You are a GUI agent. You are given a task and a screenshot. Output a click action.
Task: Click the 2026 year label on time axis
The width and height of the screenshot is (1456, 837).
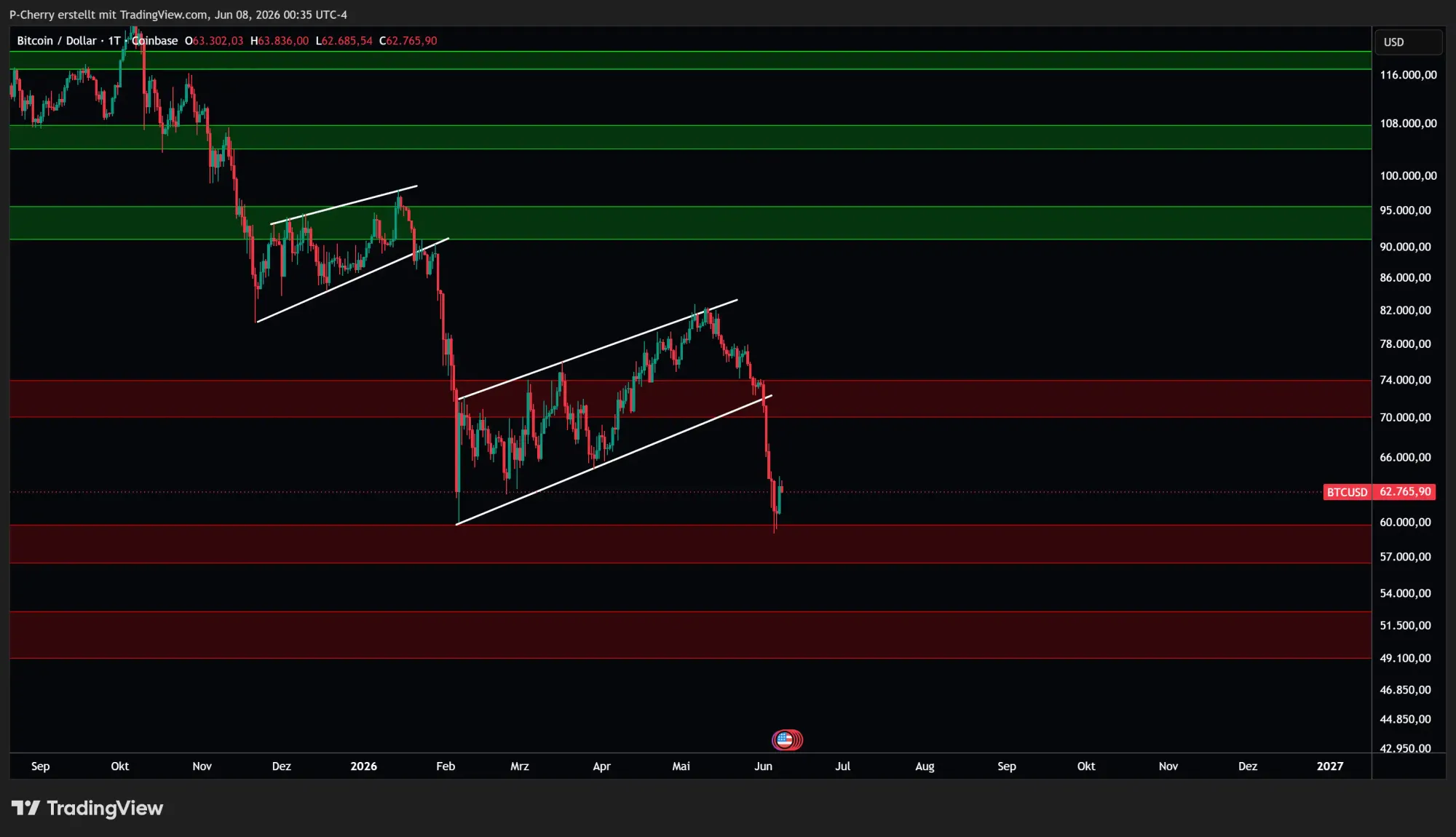click(363, 766)
